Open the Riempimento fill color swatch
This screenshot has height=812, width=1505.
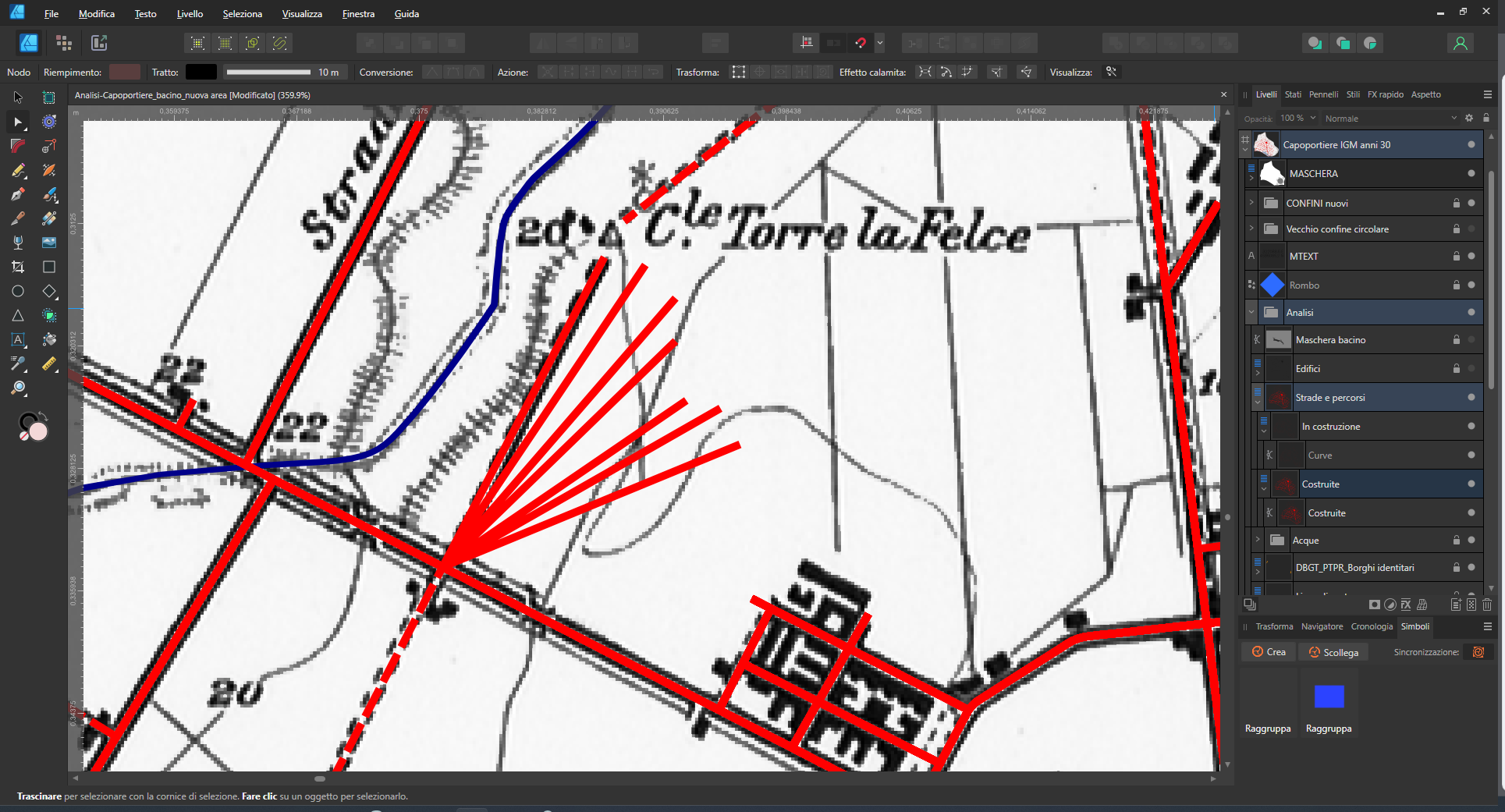click(125, 72)
